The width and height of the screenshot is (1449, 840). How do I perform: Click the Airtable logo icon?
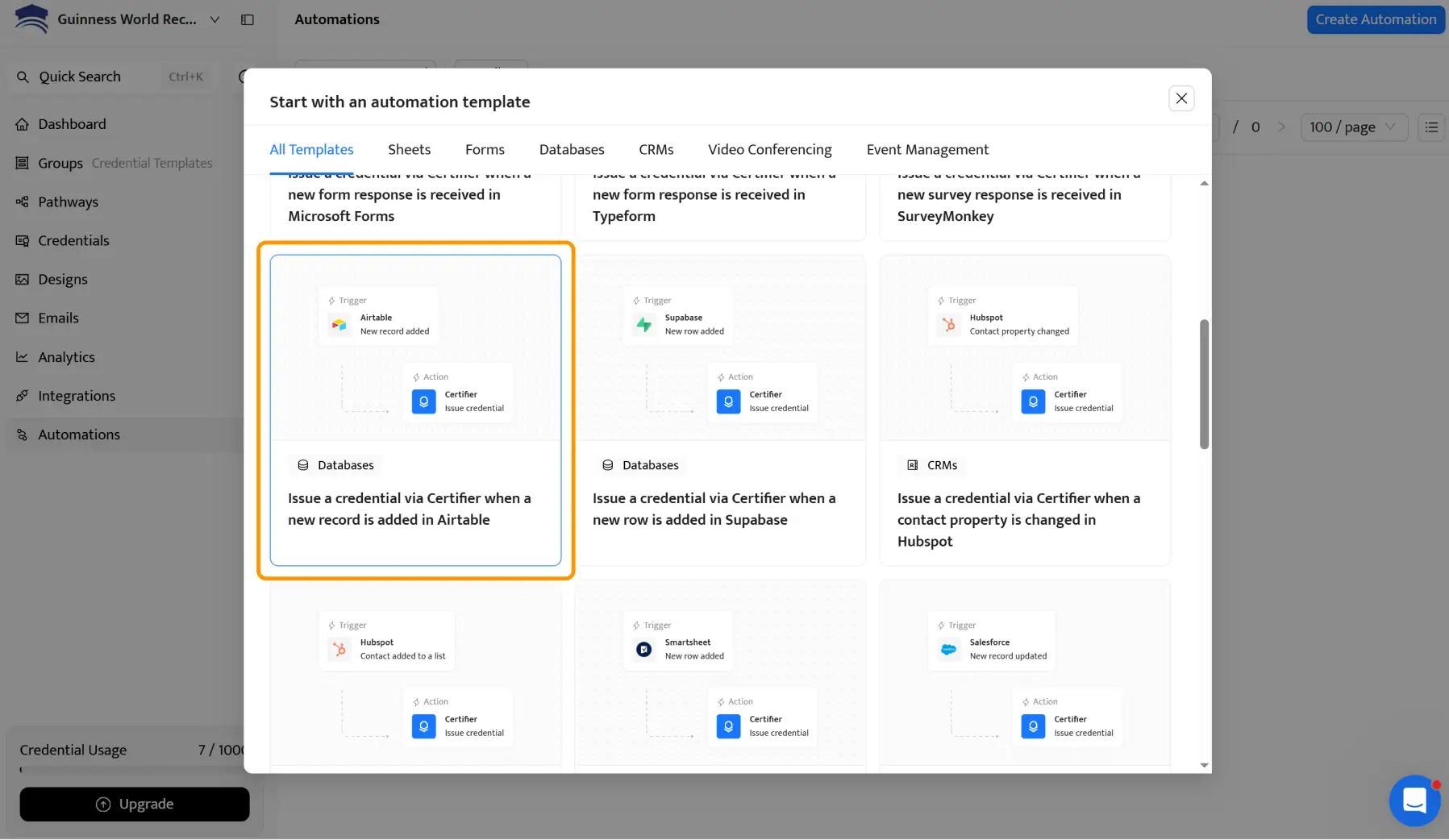point(339,325)
